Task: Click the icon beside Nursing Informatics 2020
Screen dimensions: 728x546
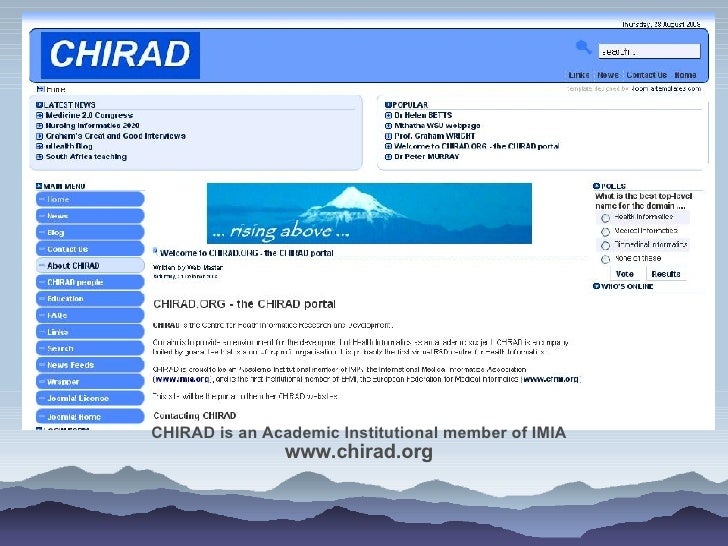Action: pos(39,126)
